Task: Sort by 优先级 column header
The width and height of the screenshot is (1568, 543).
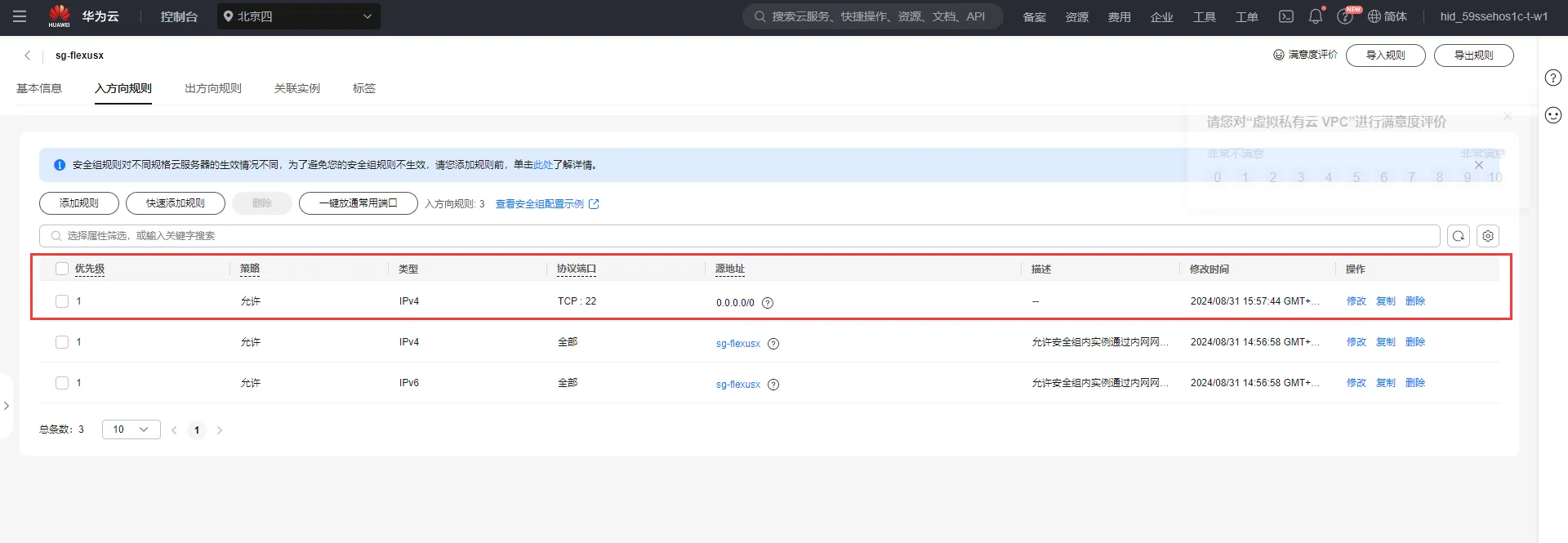Action: point(90,269)
